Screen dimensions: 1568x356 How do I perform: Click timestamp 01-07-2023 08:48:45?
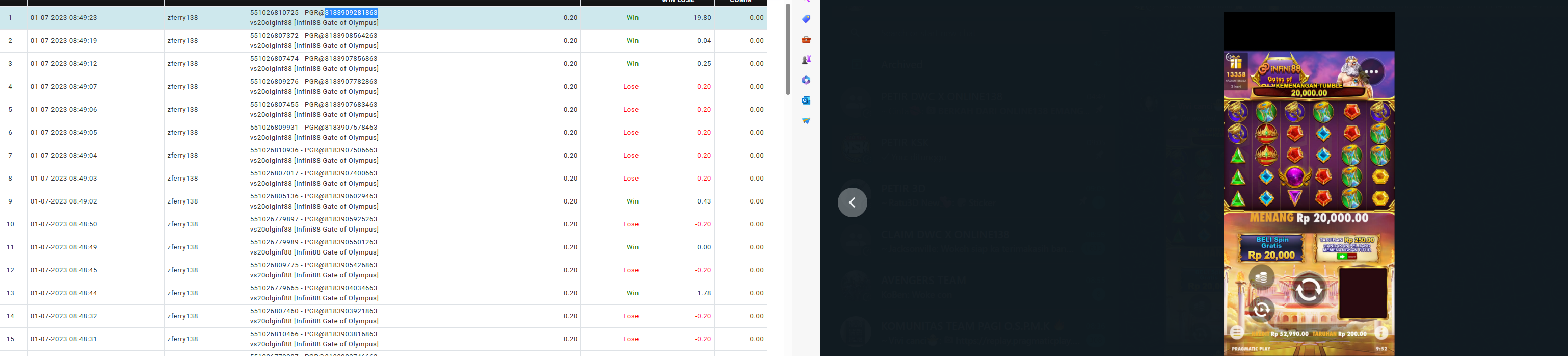click(64, 270)
